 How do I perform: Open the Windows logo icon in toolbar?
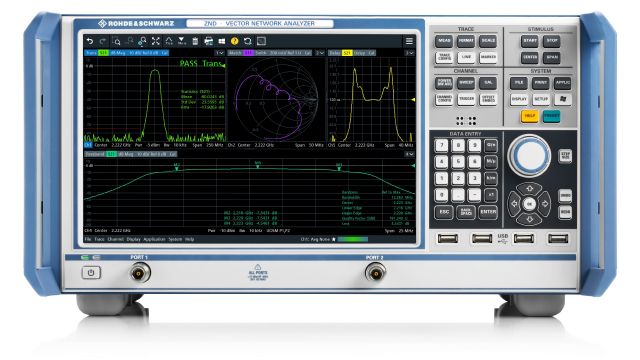point(222,41)
